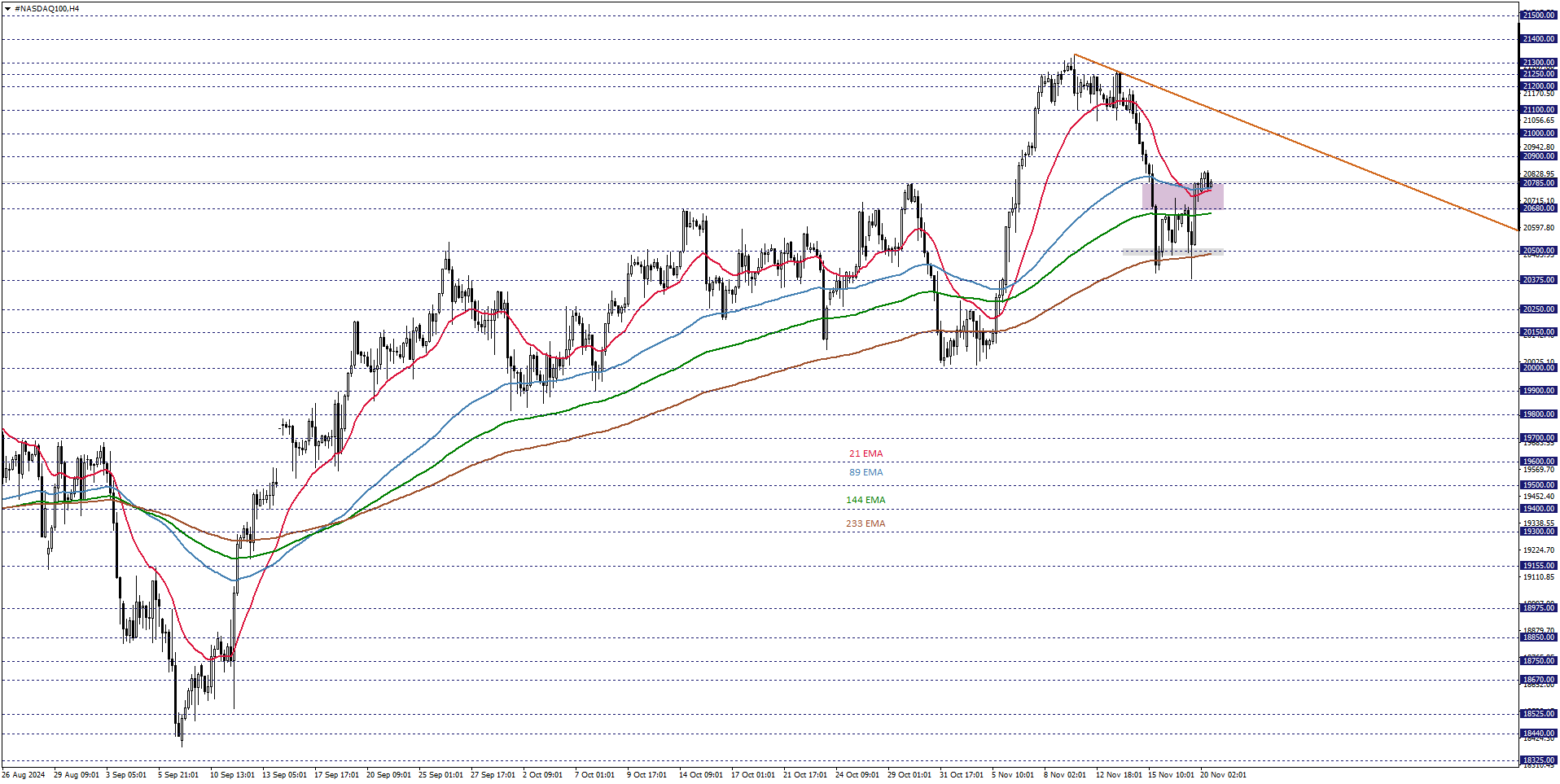This screenshot has height=784, width=1560.
Task: Click the 20900.00 price level label
Action: 1538,156
